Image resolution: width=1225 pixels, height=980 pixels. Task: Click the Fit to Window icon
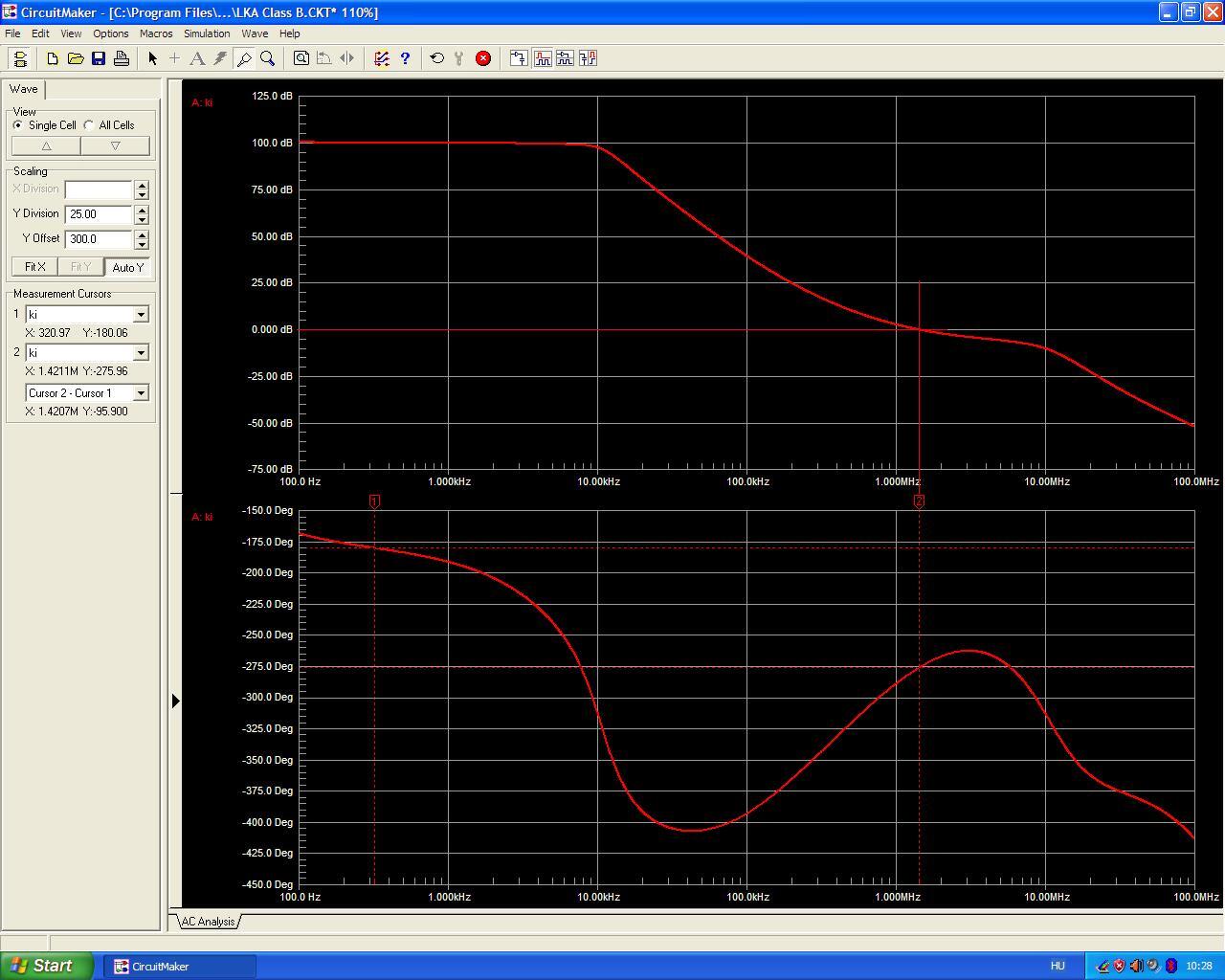coord(301,58)
